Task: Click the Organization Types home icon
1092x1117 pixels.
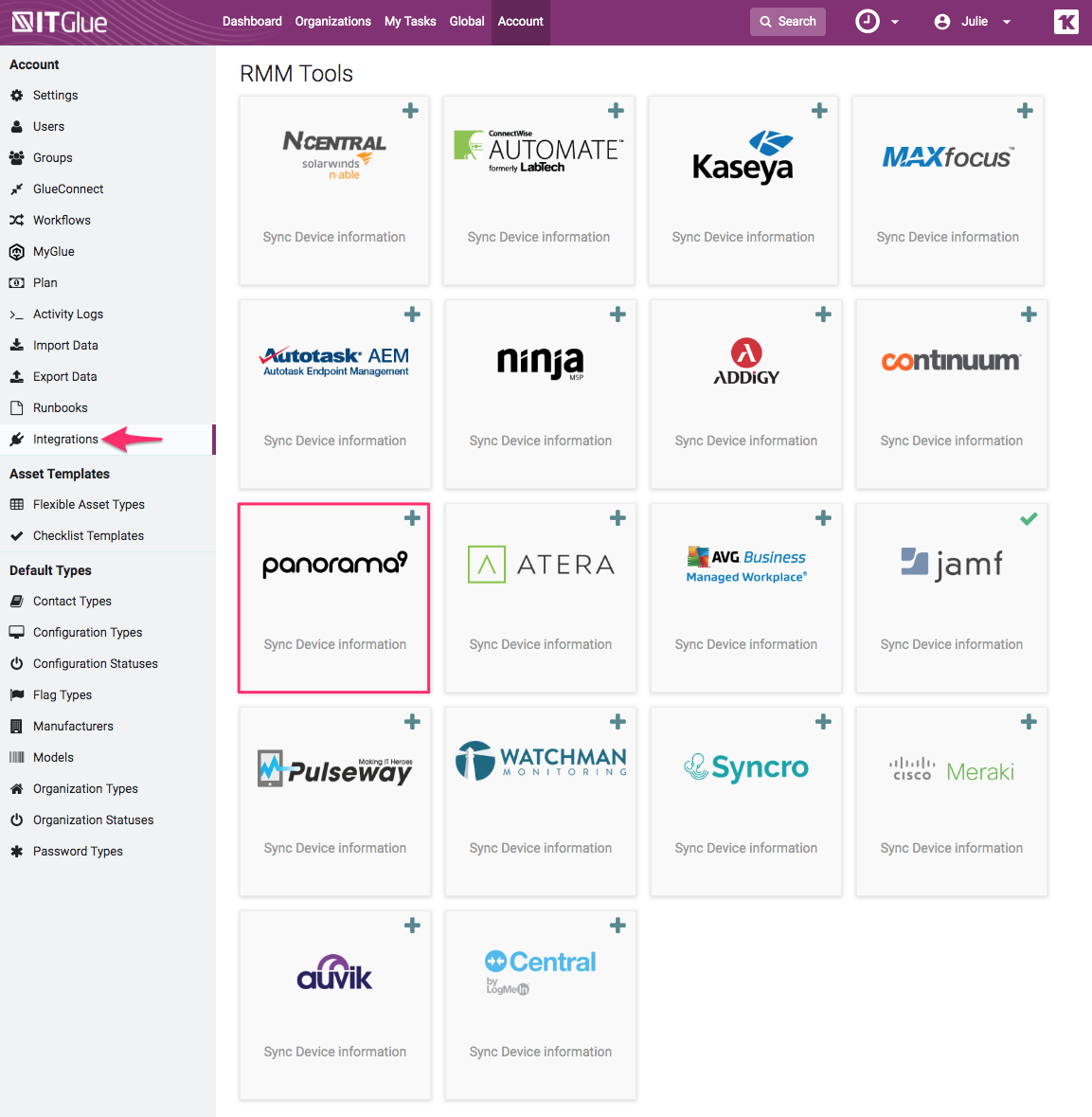Action: 17,788
